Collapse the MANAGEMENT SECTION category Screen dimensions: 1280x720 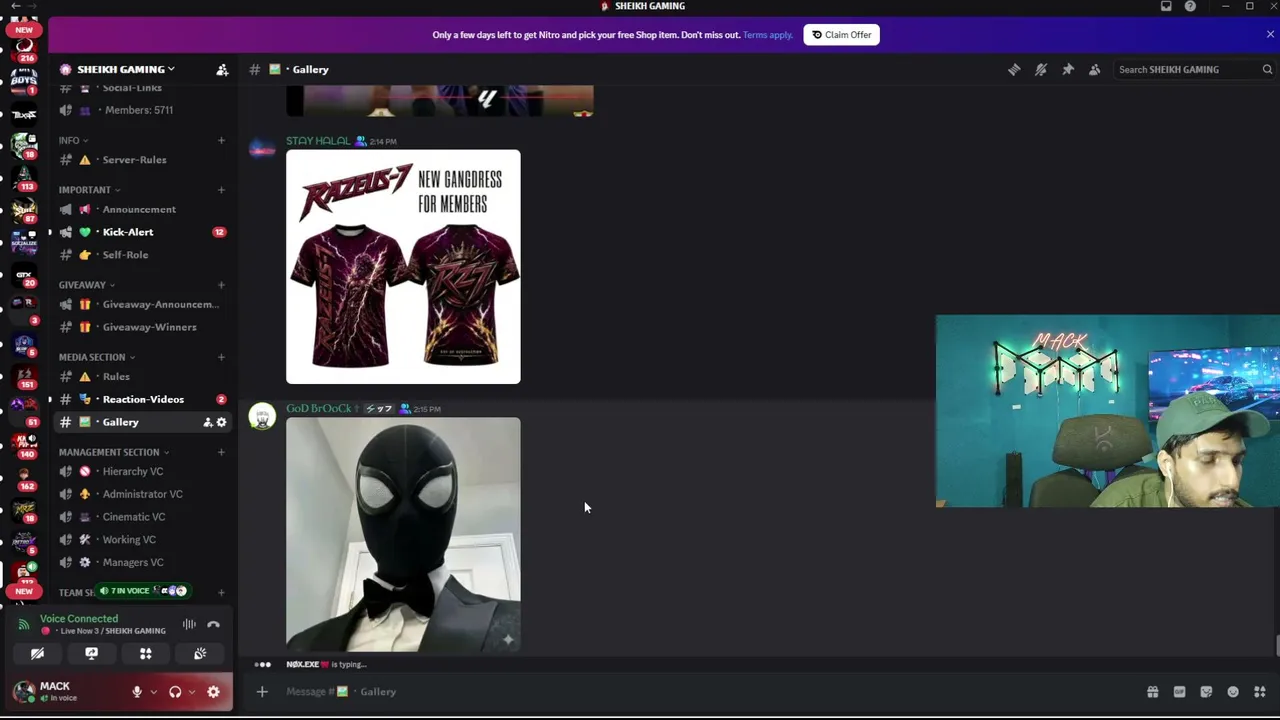(113, 452)
